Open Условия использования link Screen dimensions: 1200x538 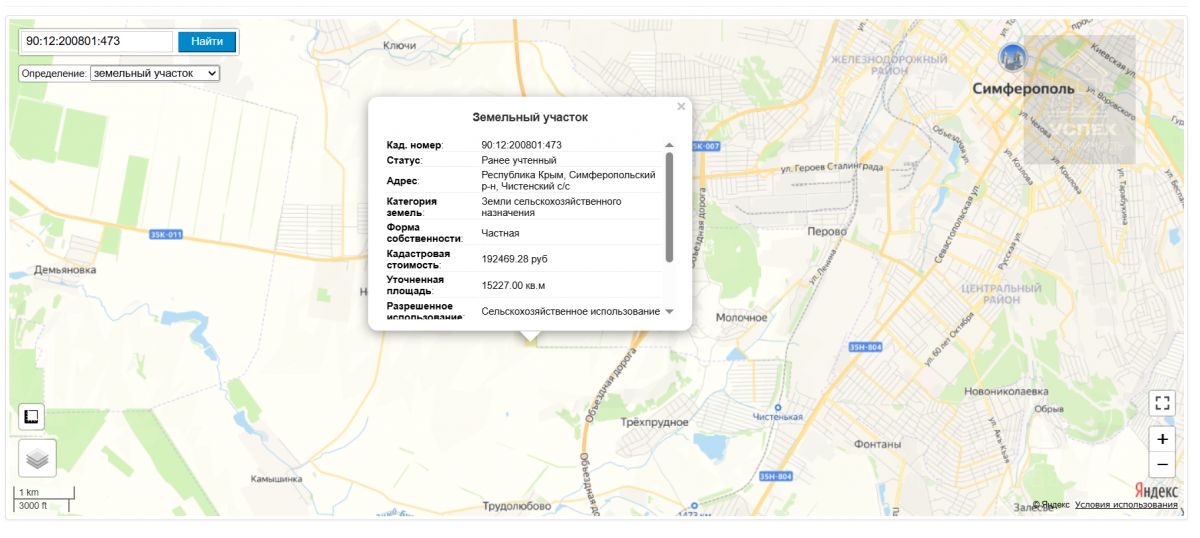(x=1126, y=505)
